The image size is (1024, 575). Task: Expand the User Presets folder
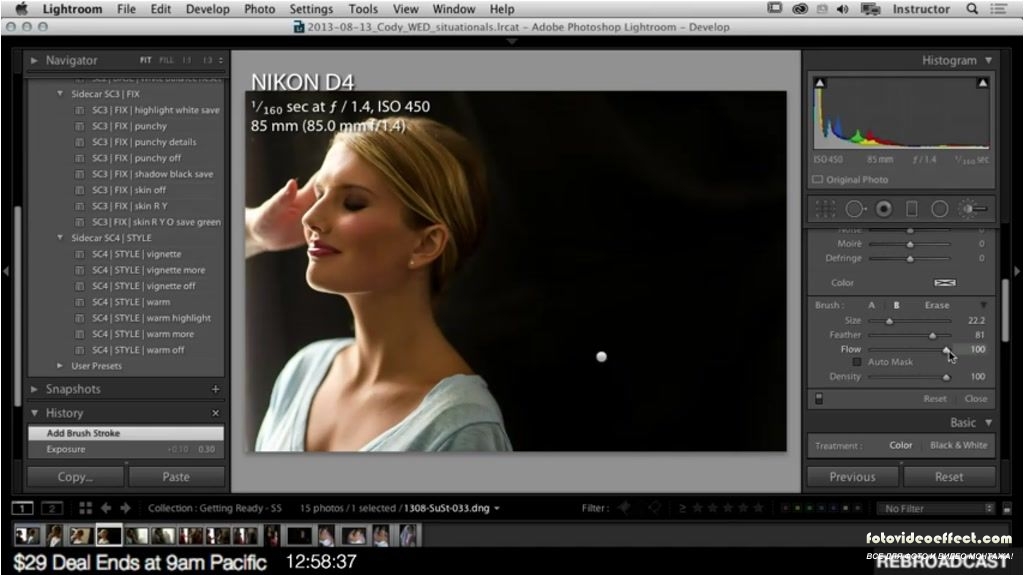60,366
